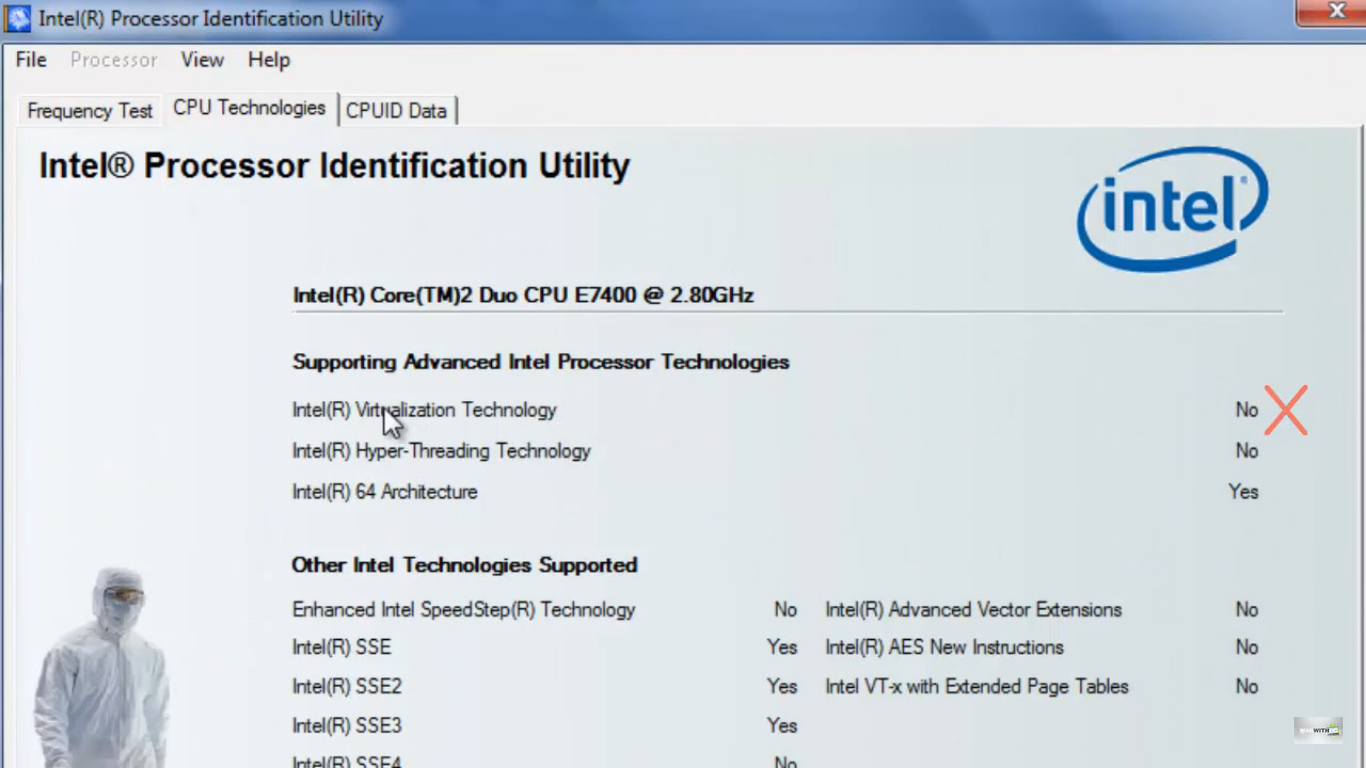Click Intel(R) AES New Instructions label
The image size is (1366, 768).
click(x=945, y=648)
